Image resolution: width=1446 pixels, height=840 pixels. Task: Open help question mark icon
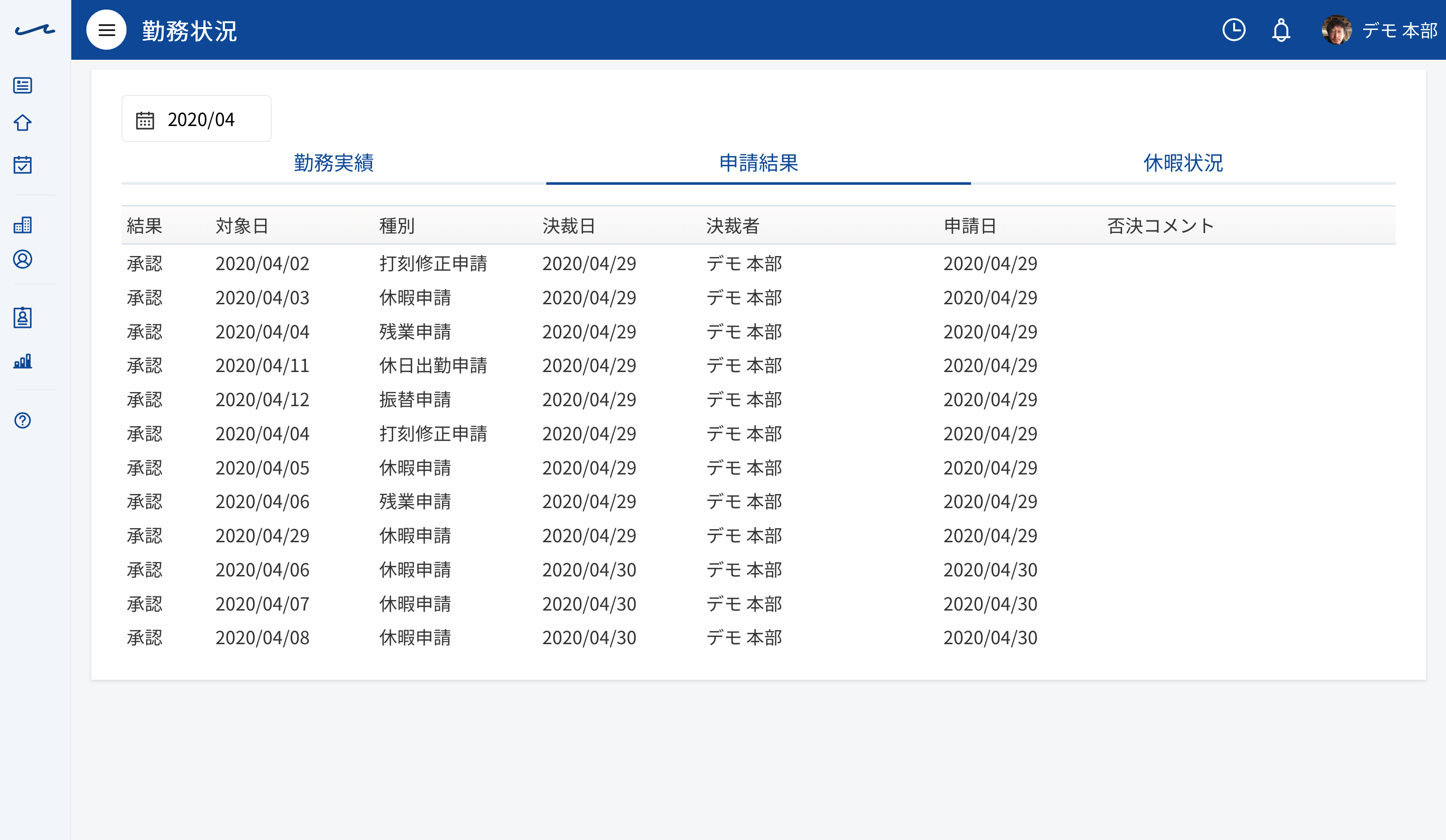[23, 421]
